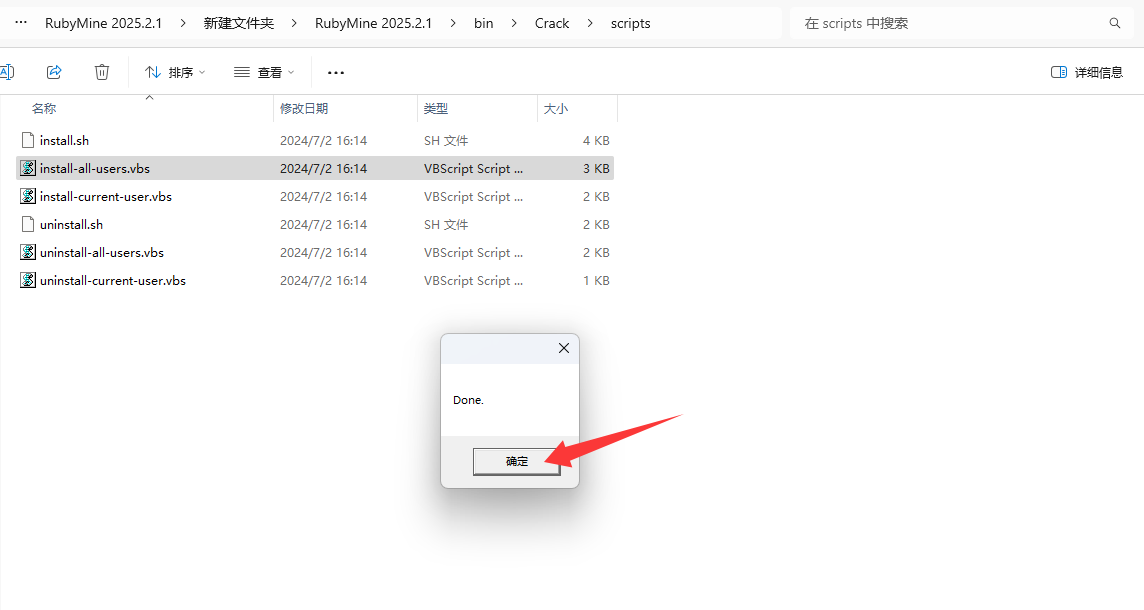Click uninstall-current-user.vbs script icon

28,280
